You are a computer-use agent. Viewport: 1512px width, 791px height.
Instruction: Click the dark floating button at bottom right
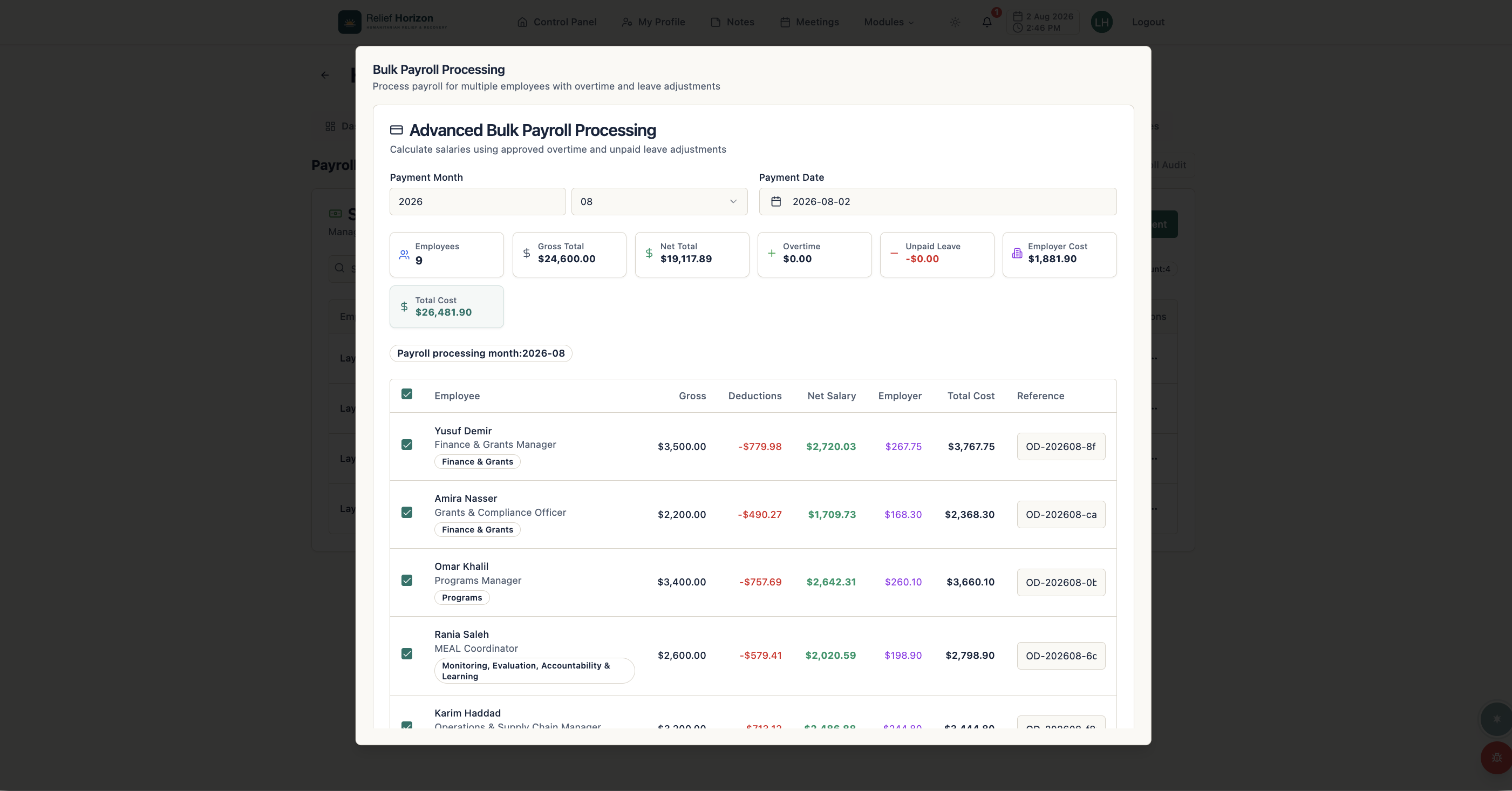[1496, 719]
